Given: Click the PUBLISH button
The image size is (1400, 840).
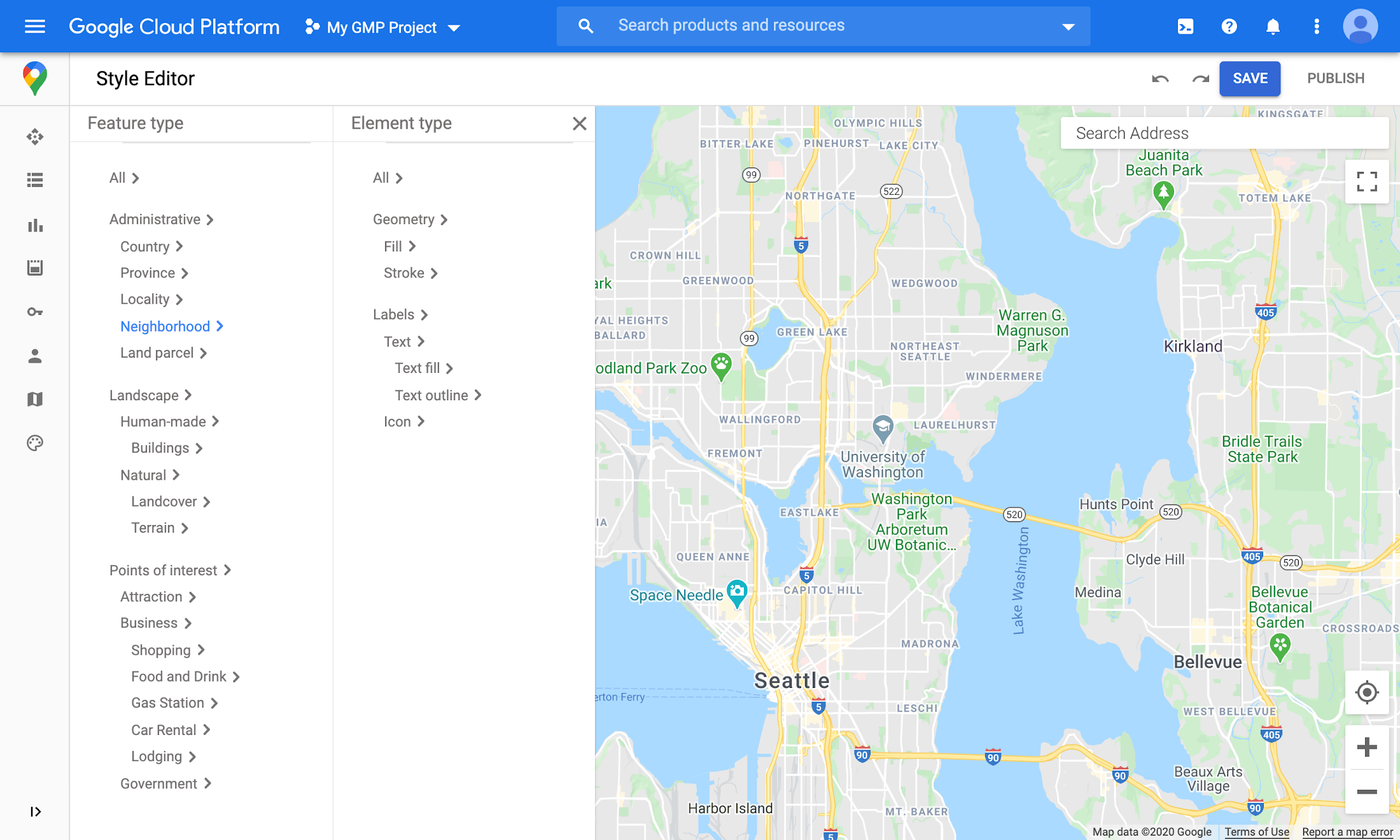Looking at the screenshot, I should click(1335, 78).
